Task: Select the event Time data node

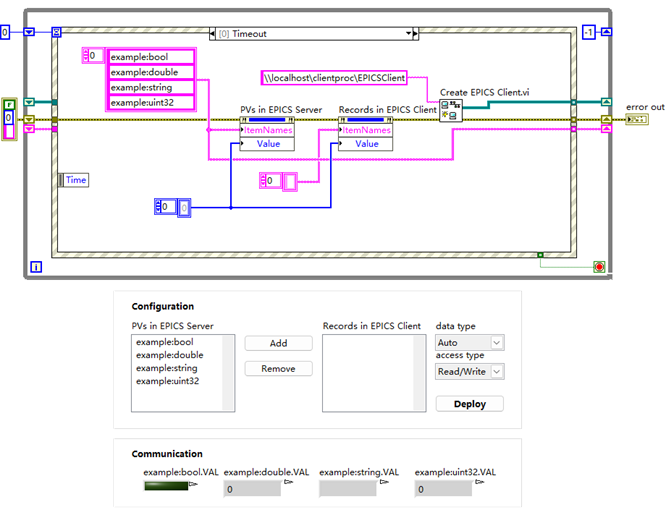Action: 73,180
